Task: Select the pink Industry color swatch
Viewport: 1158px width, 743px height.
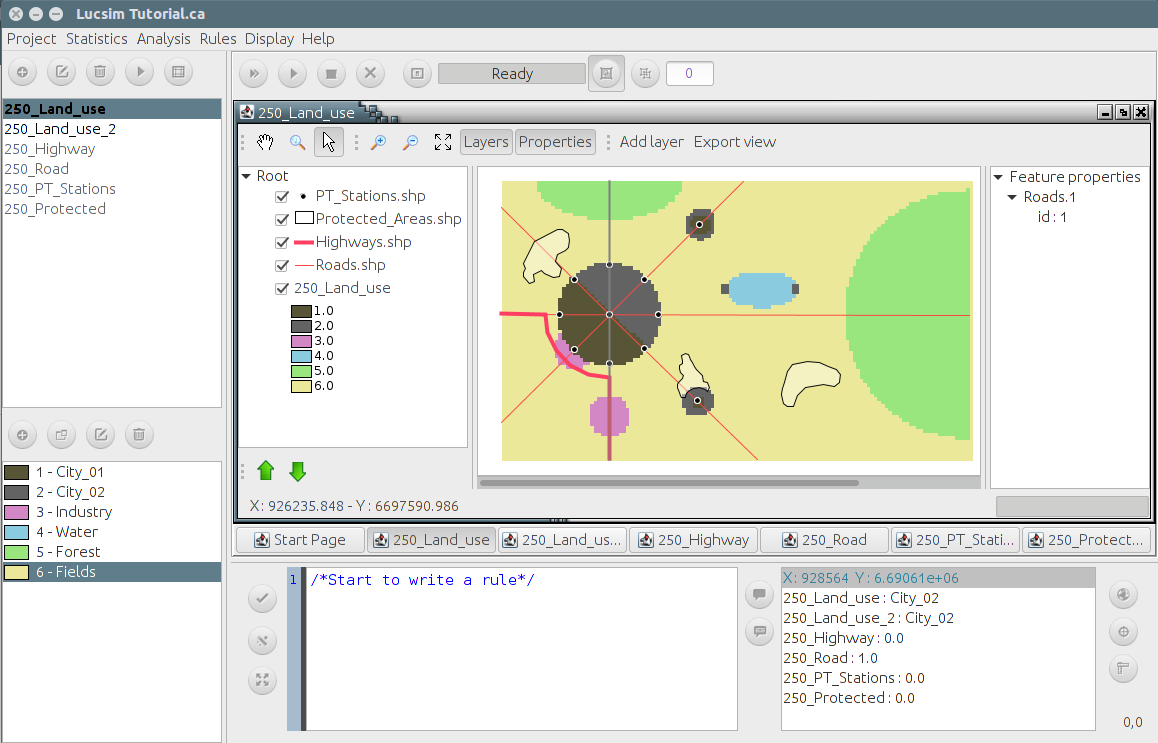Action: pos(17,511)
